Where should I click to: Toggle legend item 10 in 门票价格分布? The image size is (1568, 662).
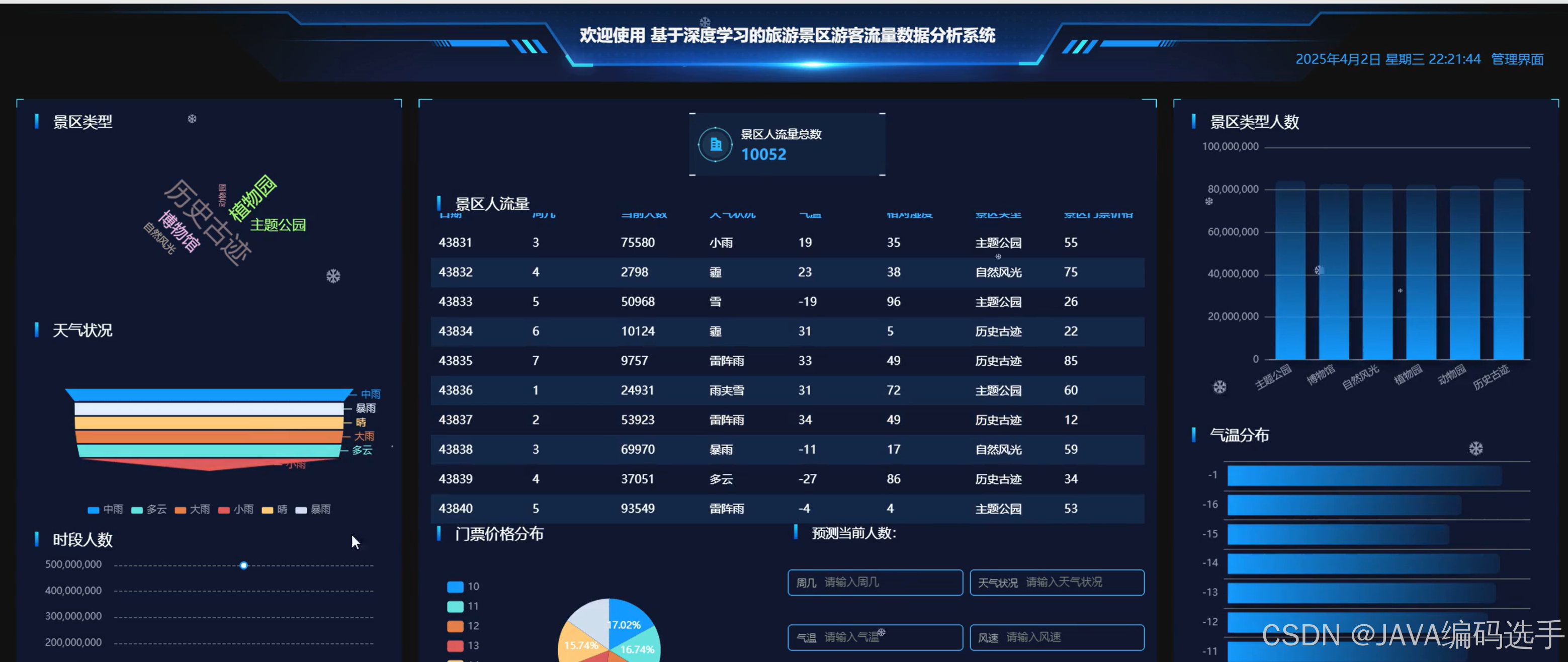(x=463, y=587)
